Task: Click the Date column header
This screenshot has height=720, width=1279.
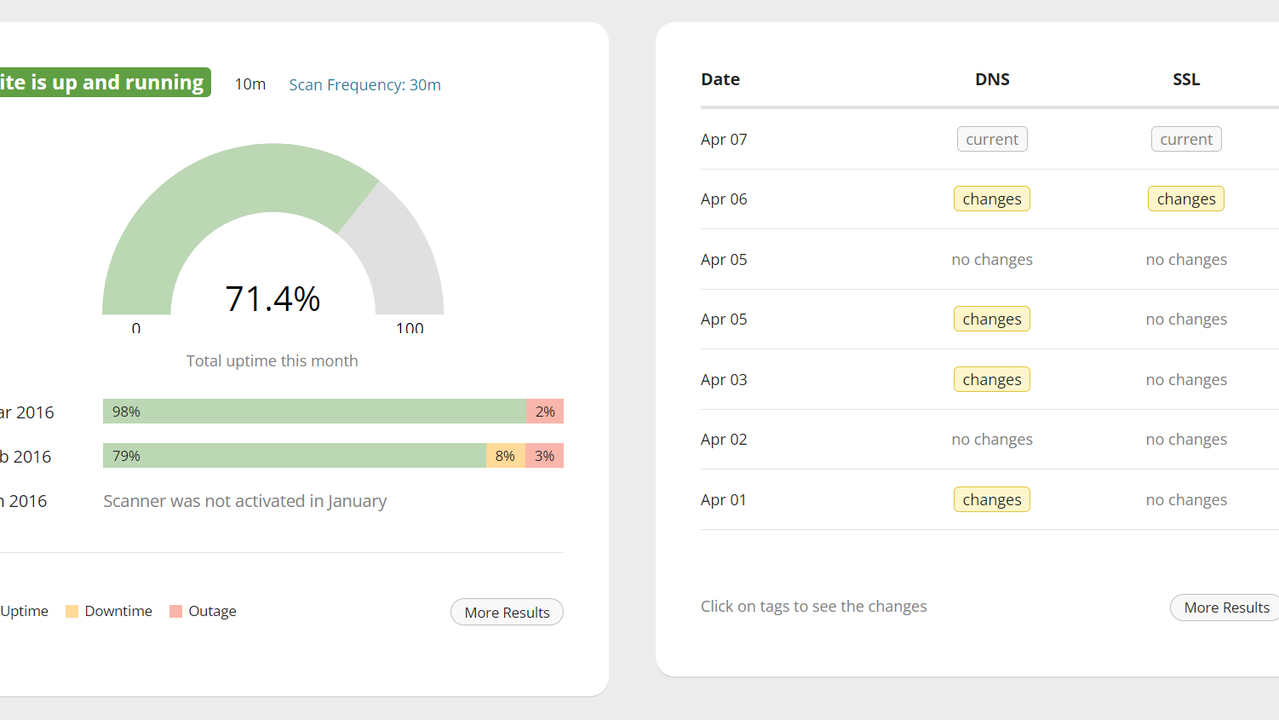Action: (x=720, y=79)
